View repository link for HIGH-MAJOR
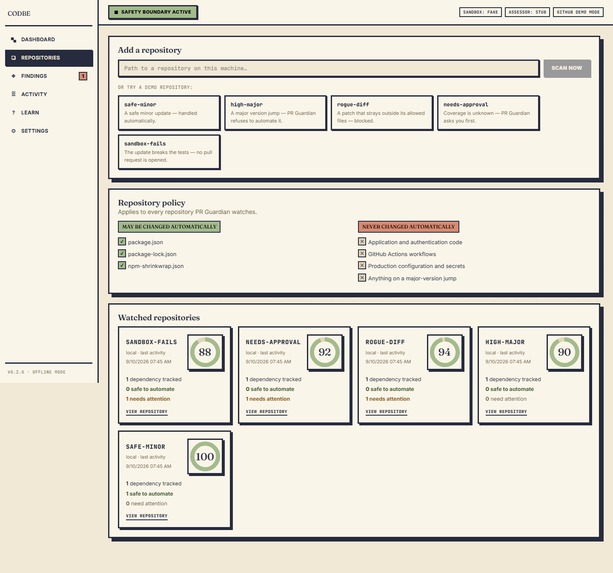The width and height of the screenshot is (613, 573). [x=506, y=412]
